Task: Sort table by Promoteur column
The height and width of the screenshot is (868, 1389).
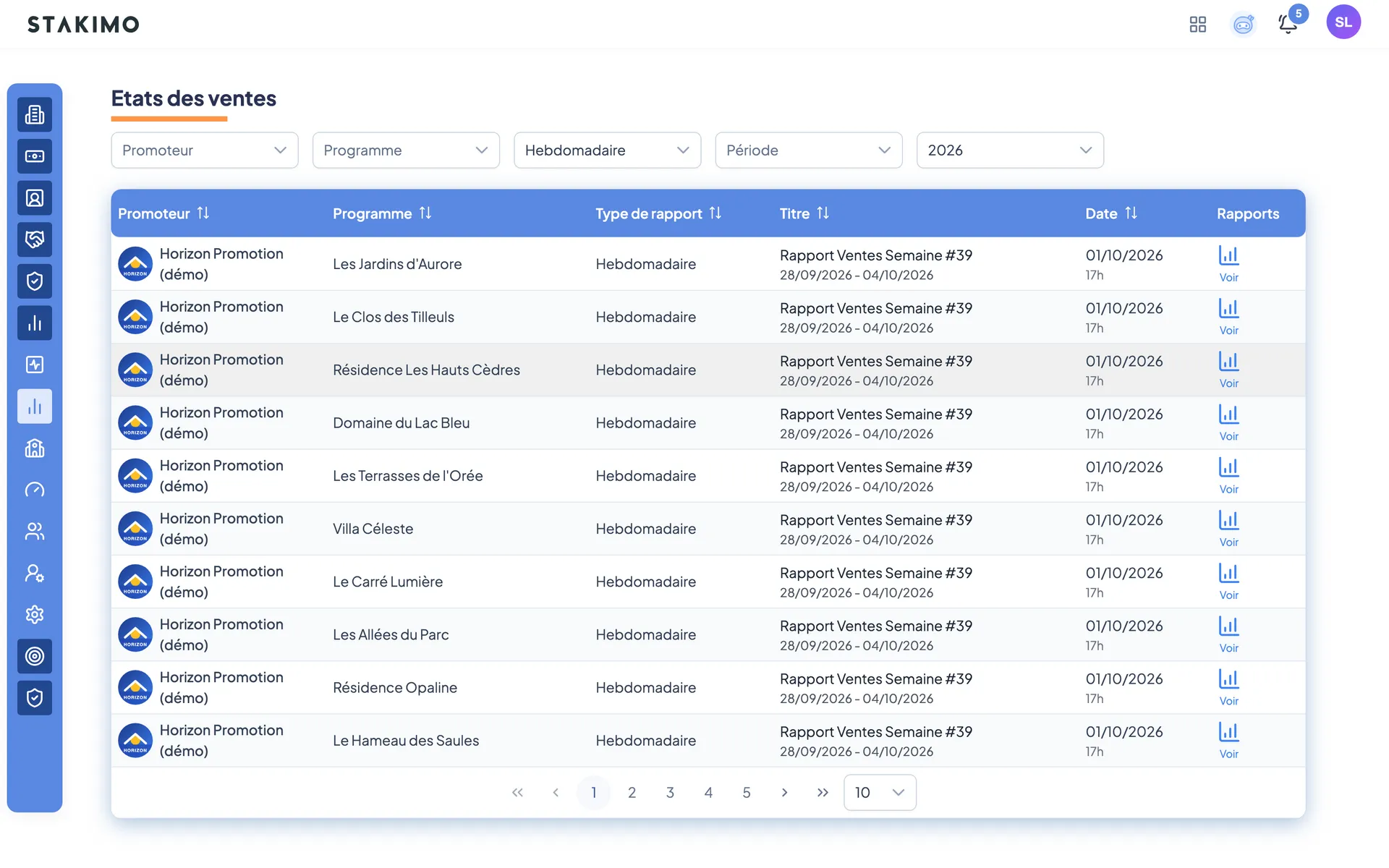Action: click(x=203, y=213)
